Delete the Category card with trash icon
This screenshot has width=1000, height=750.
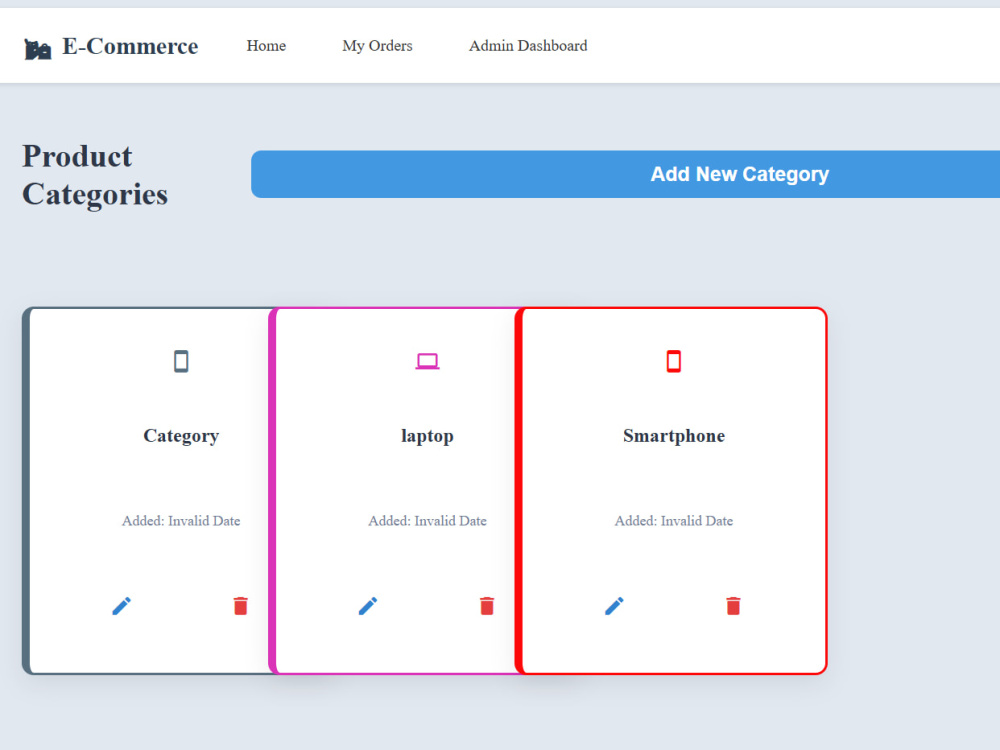(240, 606)
